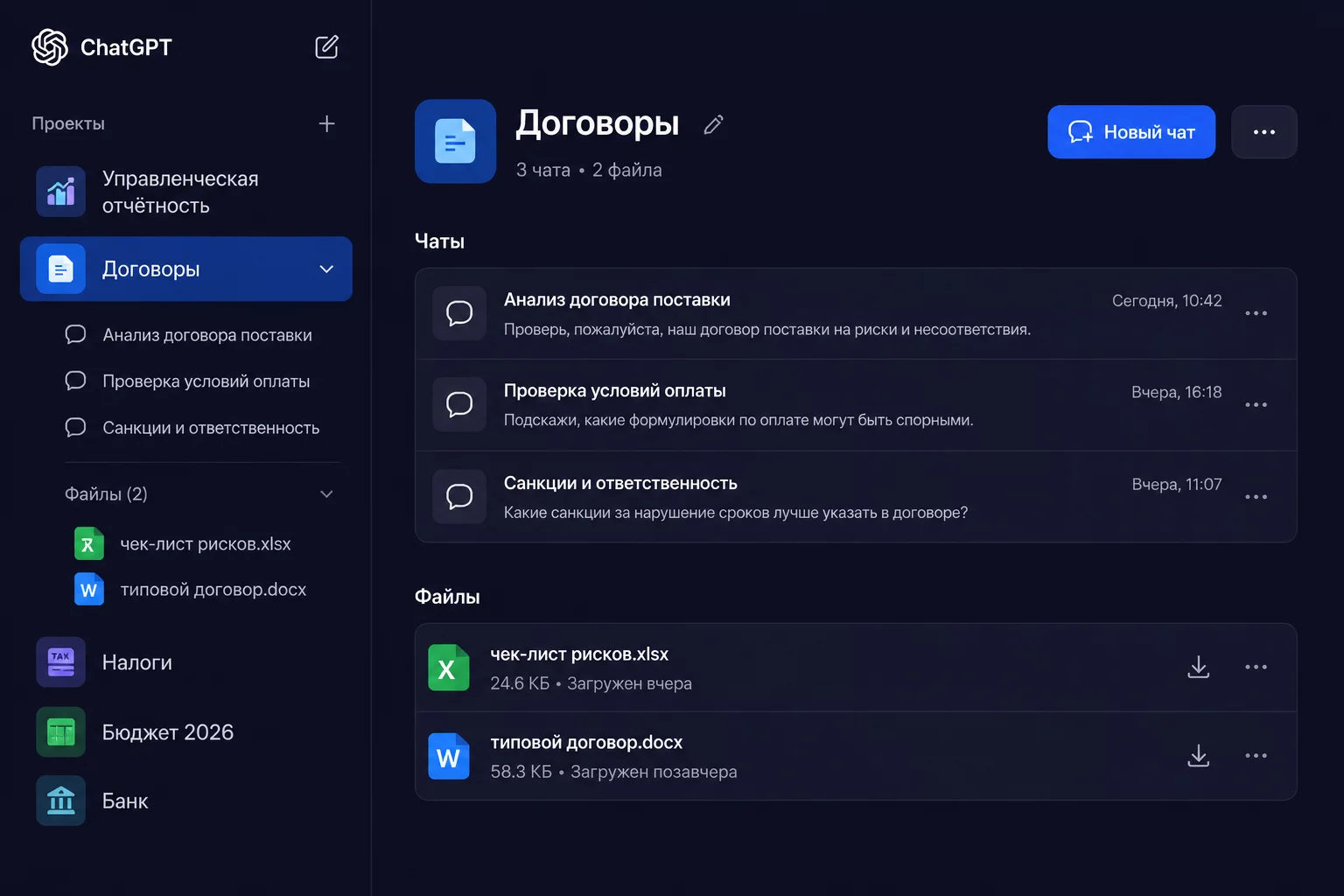1344x896 pixels.
Task: Click preview text 'Подскажи, какие формулировки по оплате'
Action: (x=738, y=421)
